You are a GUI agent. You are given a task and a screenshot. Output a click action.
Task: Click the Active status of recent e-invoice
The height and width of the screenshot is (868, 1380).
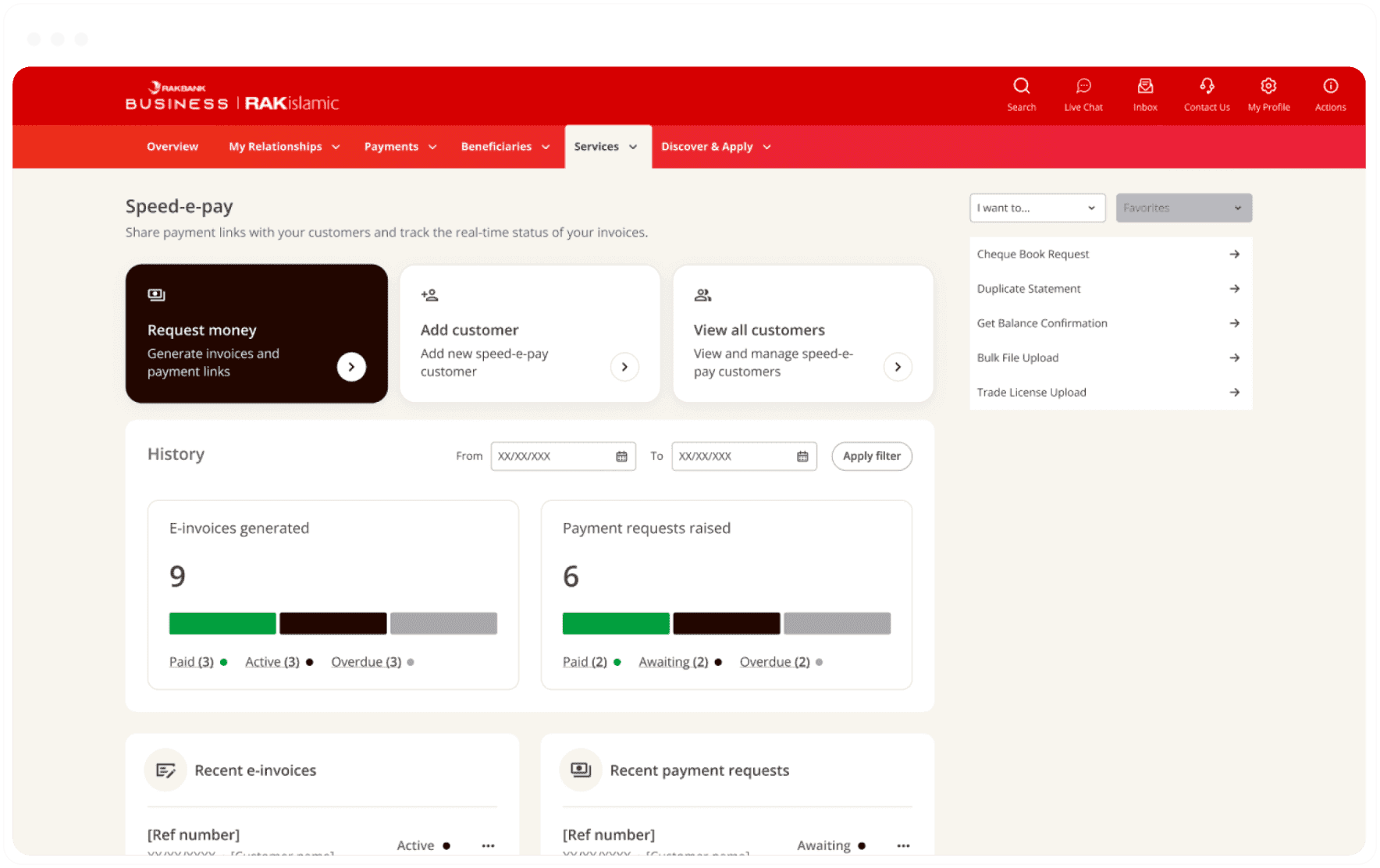(x=424, y=845)
